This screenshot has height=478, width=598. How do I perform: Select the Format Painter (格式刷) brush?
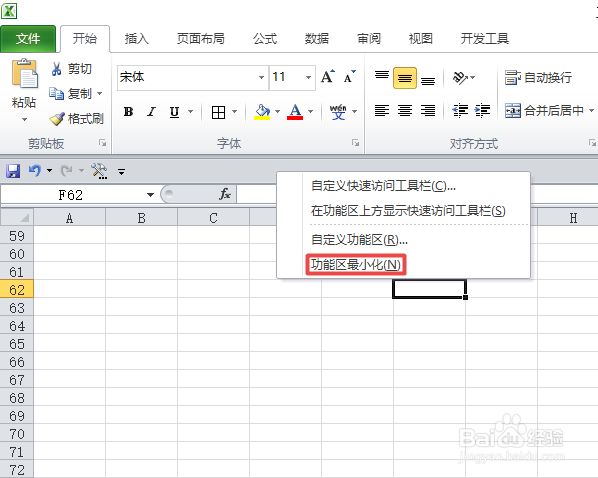(76, 119)
